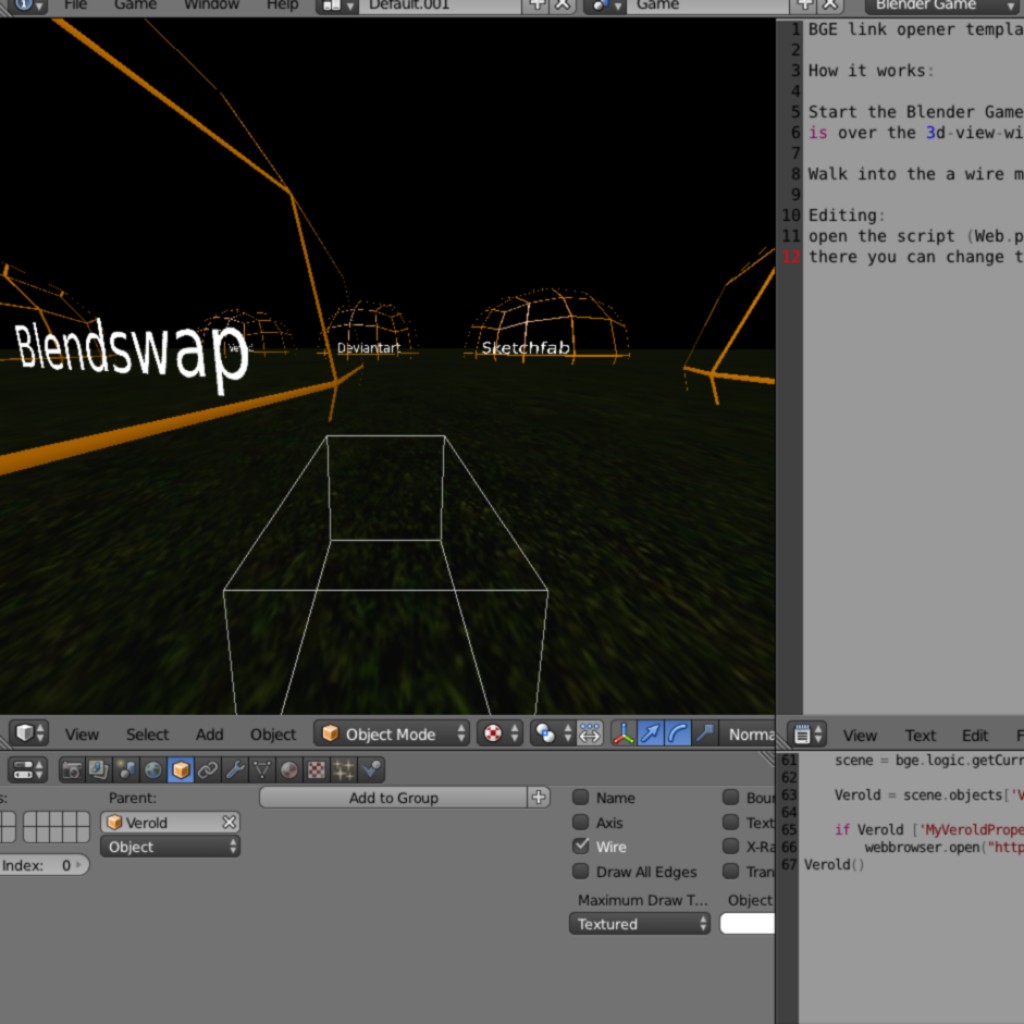Open the Object Mode dropdown
The image size is (1024, 1024).
[391, 733]
